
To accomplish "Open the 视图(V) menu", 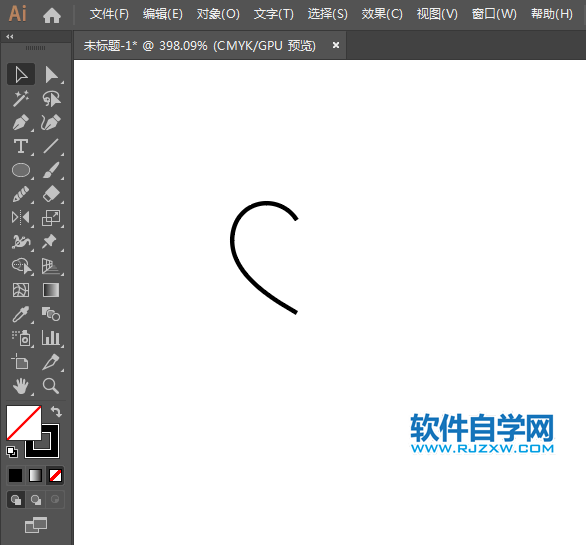I will click(437, 14).
